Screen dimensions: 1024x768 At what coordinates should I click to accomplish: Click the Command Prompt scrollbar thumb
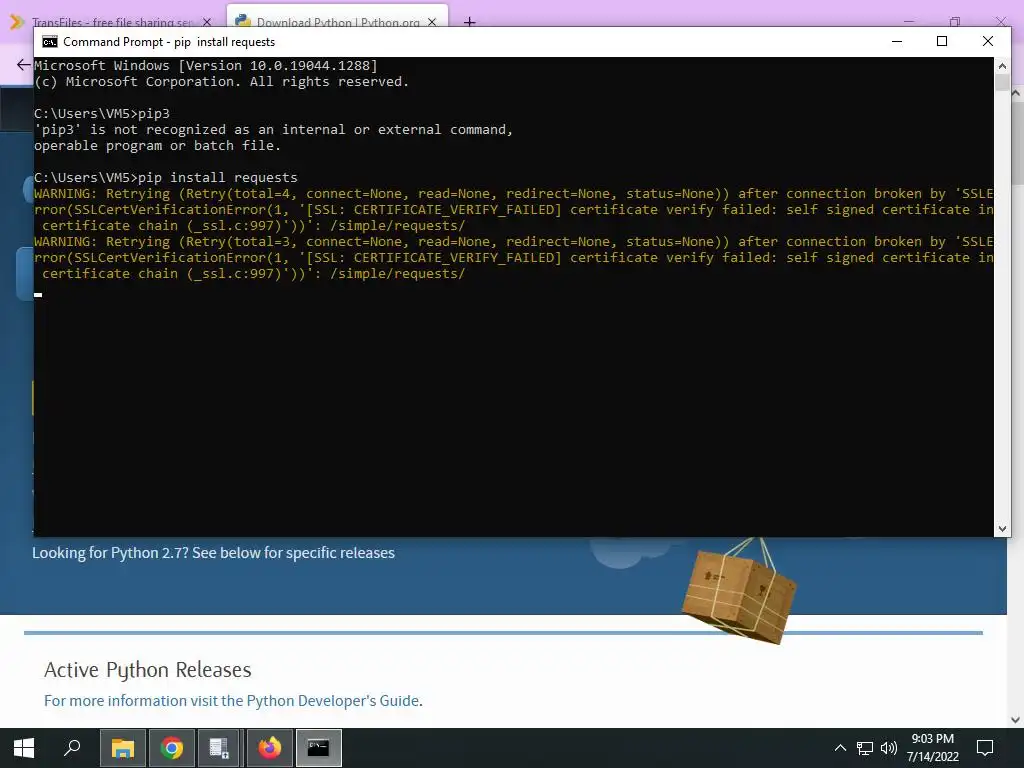click(1002, 83)
